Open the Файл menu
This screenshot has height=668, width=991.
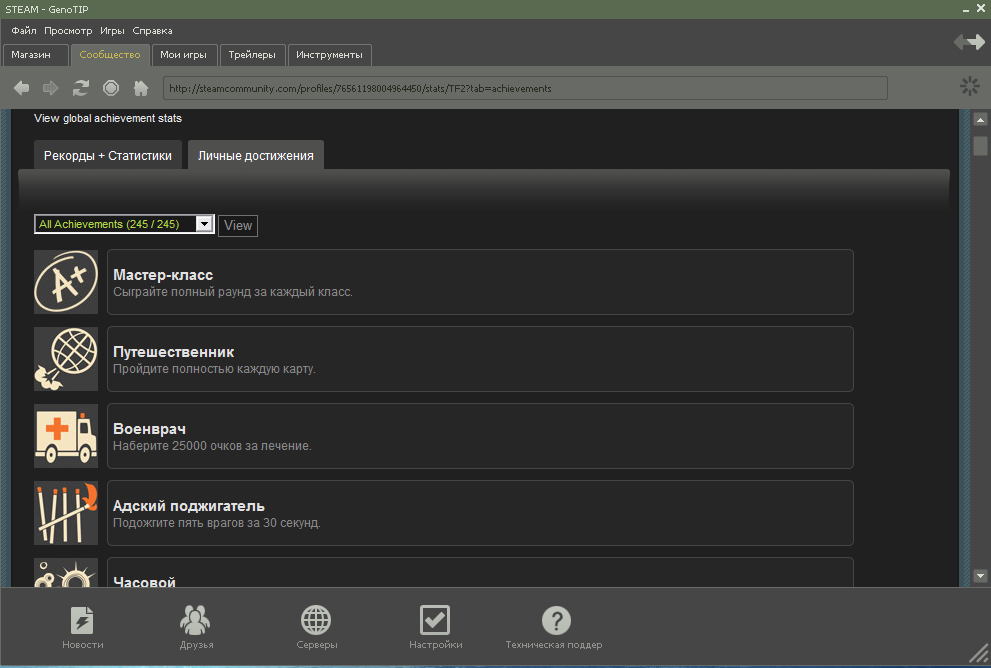(x=23, y=30)
